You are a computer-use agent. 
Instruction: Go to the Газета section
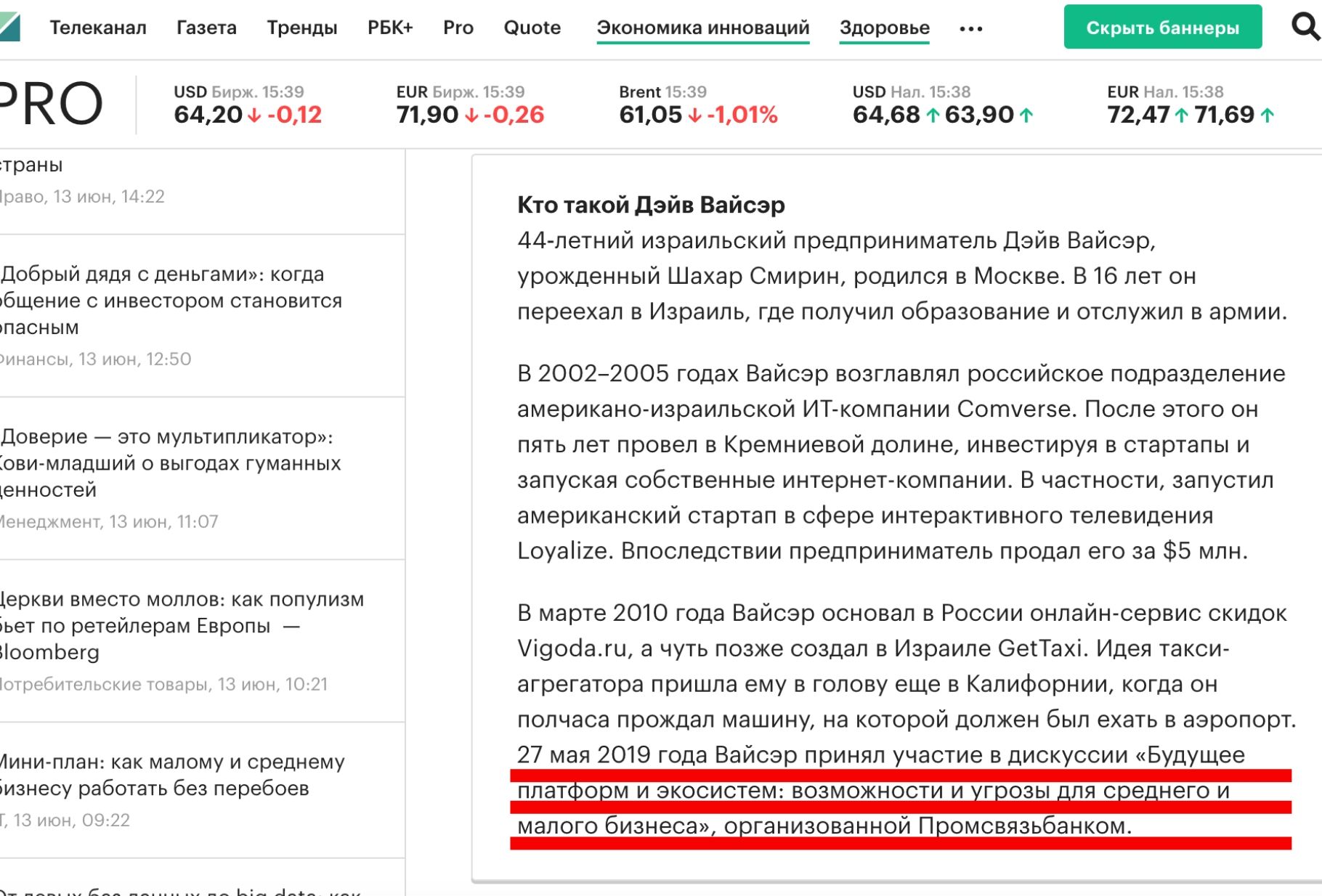207,28
